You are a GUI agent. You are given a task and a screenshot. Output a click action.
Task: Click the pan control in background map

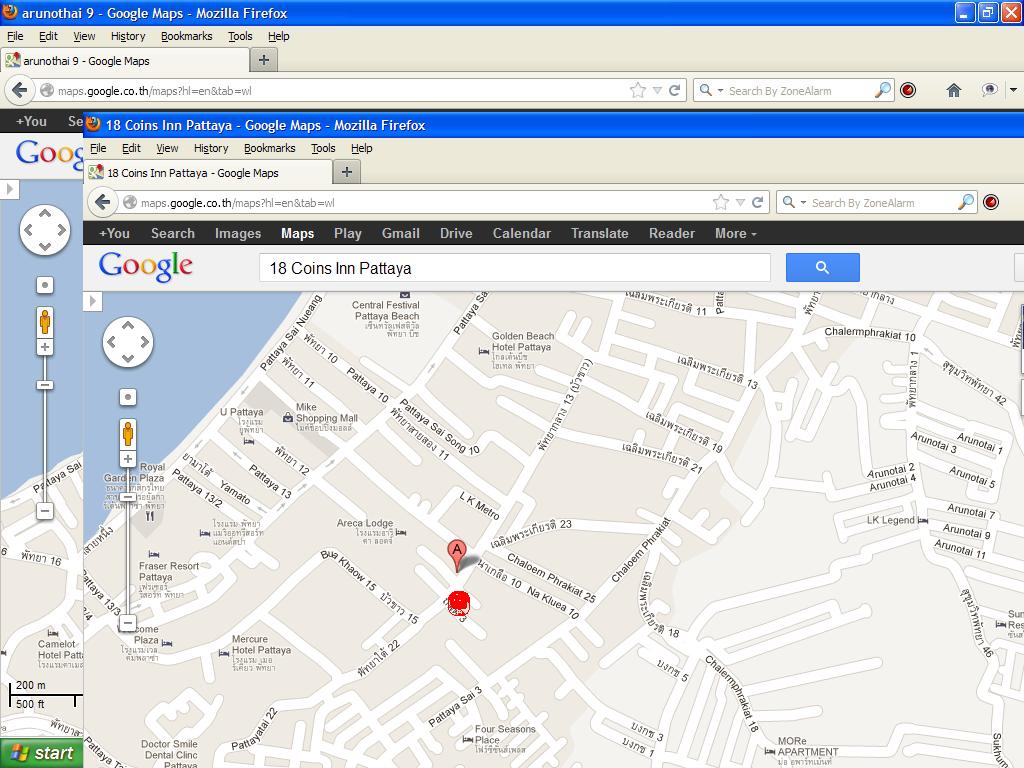pos(45,230)
